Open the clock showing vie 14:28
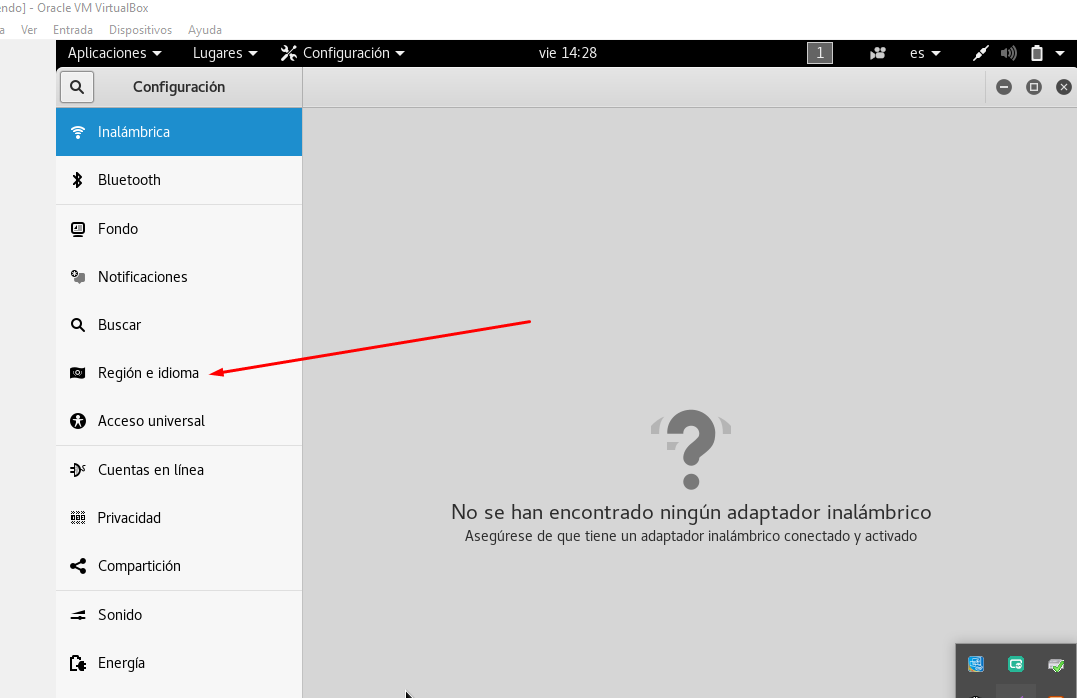Viewport: 1077px width, 698px height. click(567, 53)
